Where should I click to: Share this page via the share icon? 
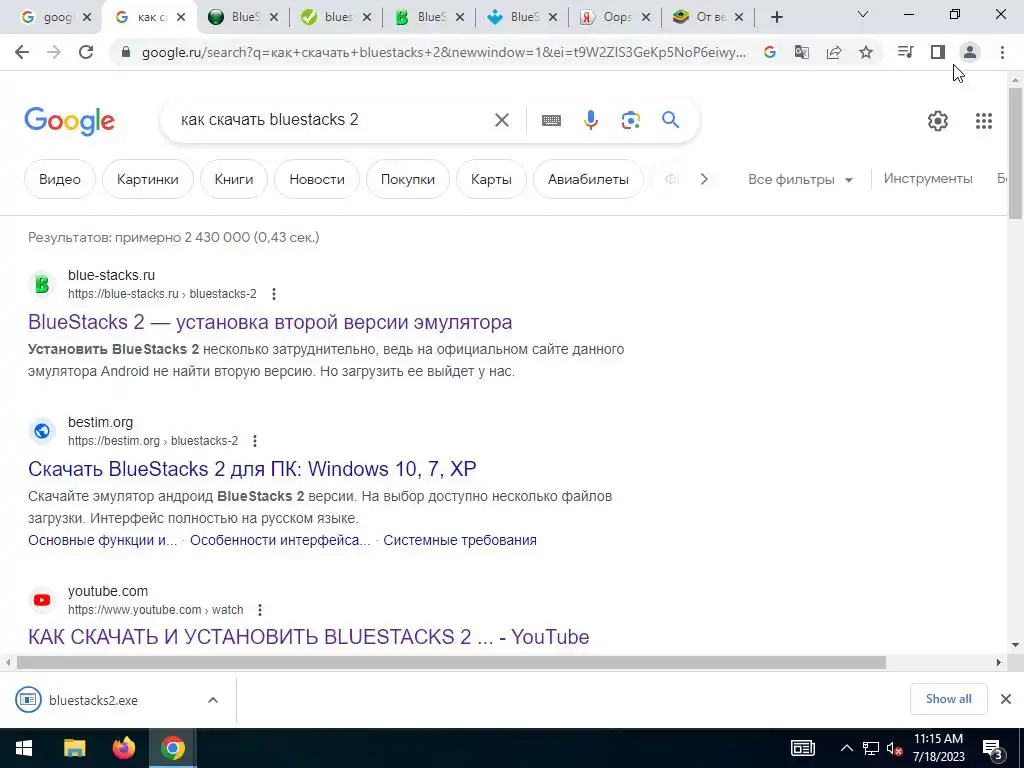[x=834, y=52]
